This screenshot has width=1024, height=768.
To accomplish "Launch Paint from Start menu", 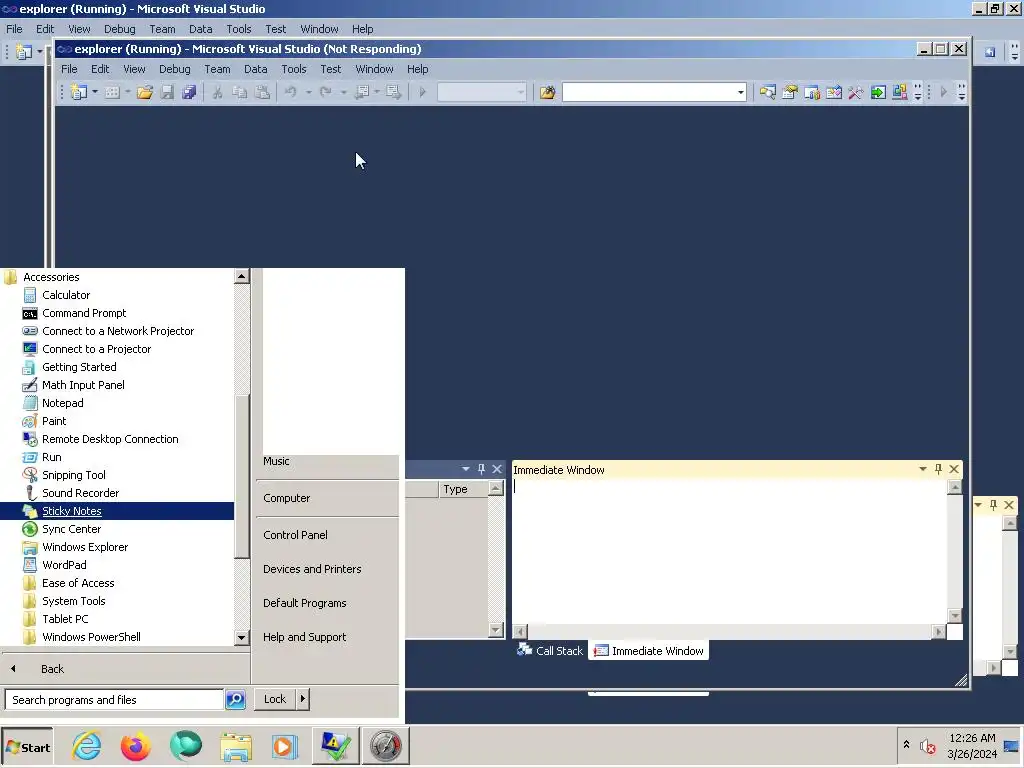I will [x=54, y=421].
